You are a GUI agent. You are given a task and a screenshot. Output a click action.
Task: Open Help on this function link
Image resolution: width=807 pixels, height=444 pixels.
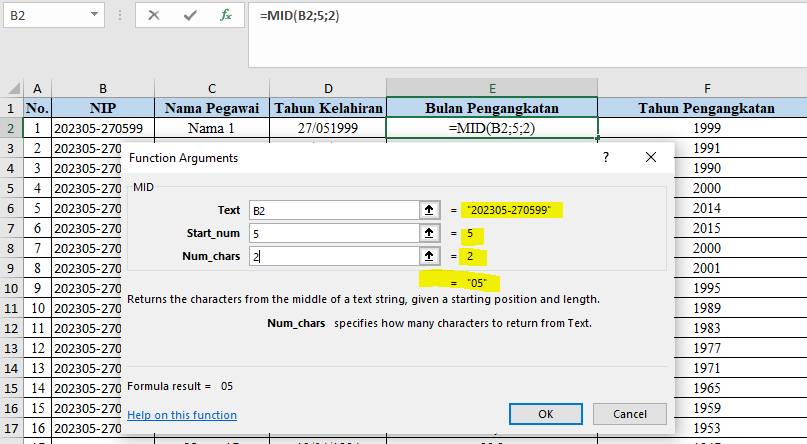coord(182,415)
